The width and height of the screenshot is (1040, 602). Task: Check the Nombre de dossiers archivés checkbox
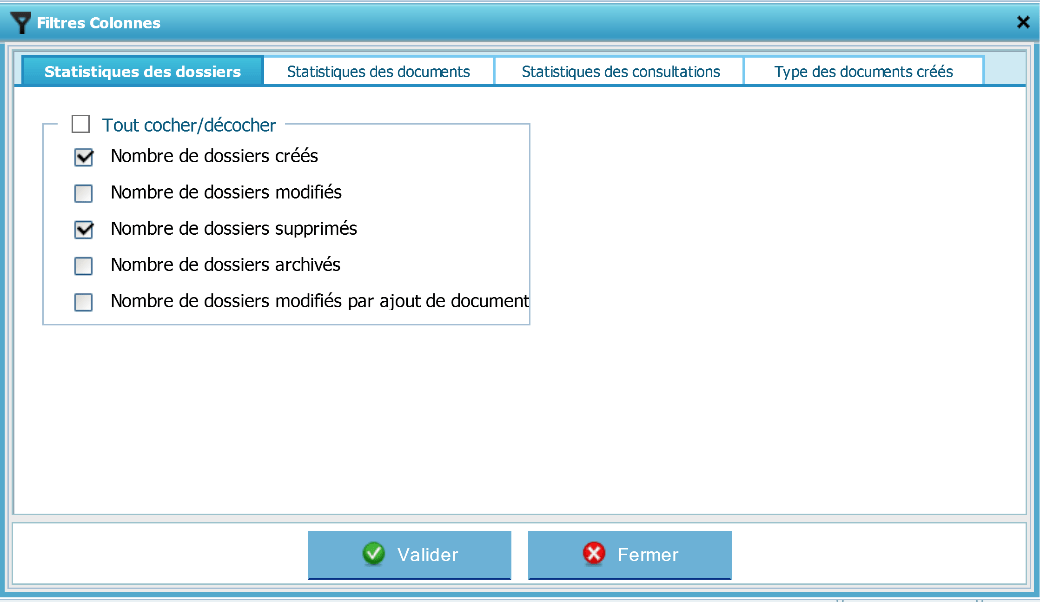point(84,266)
